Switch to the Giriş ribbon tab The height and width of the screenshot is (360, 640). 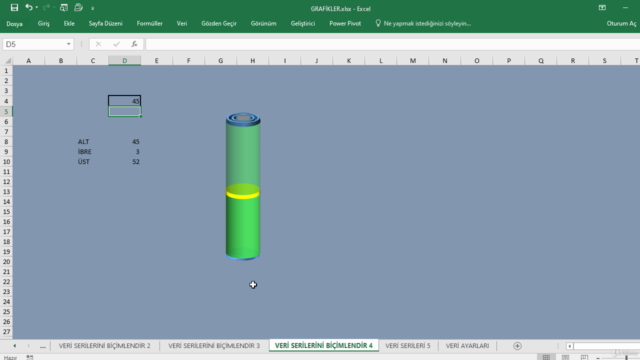[x=44, y=24]
